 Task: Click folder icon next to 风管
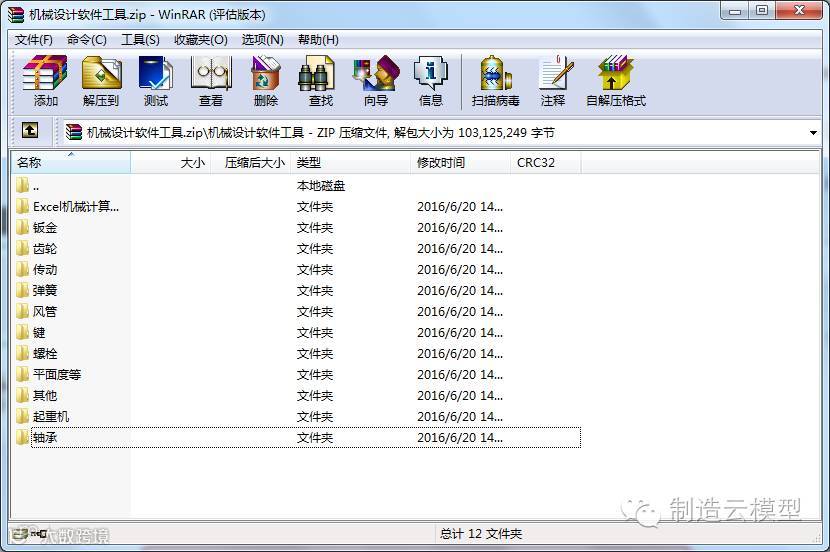[x=22, y=311]
